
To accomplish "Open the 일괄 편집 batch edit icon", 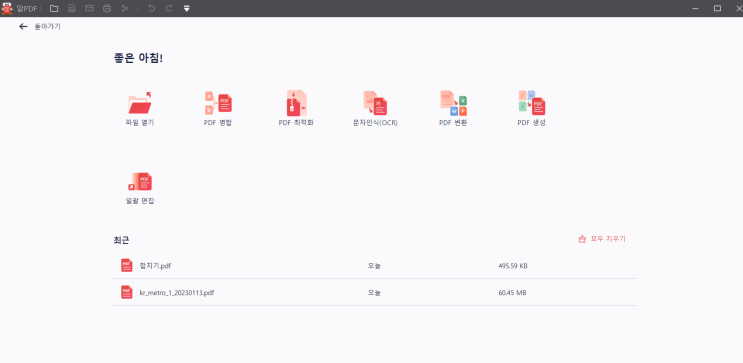I will 140,182.
